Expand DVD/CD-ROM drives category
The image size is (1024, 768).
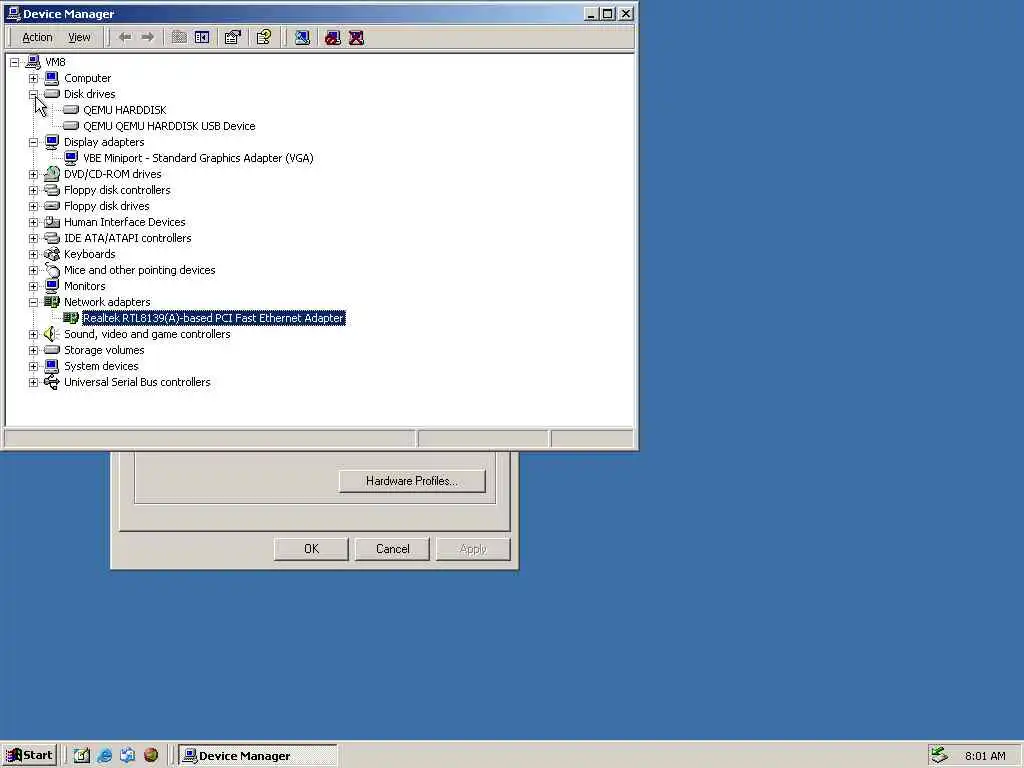pyautogui.click(x=33, y=174)
